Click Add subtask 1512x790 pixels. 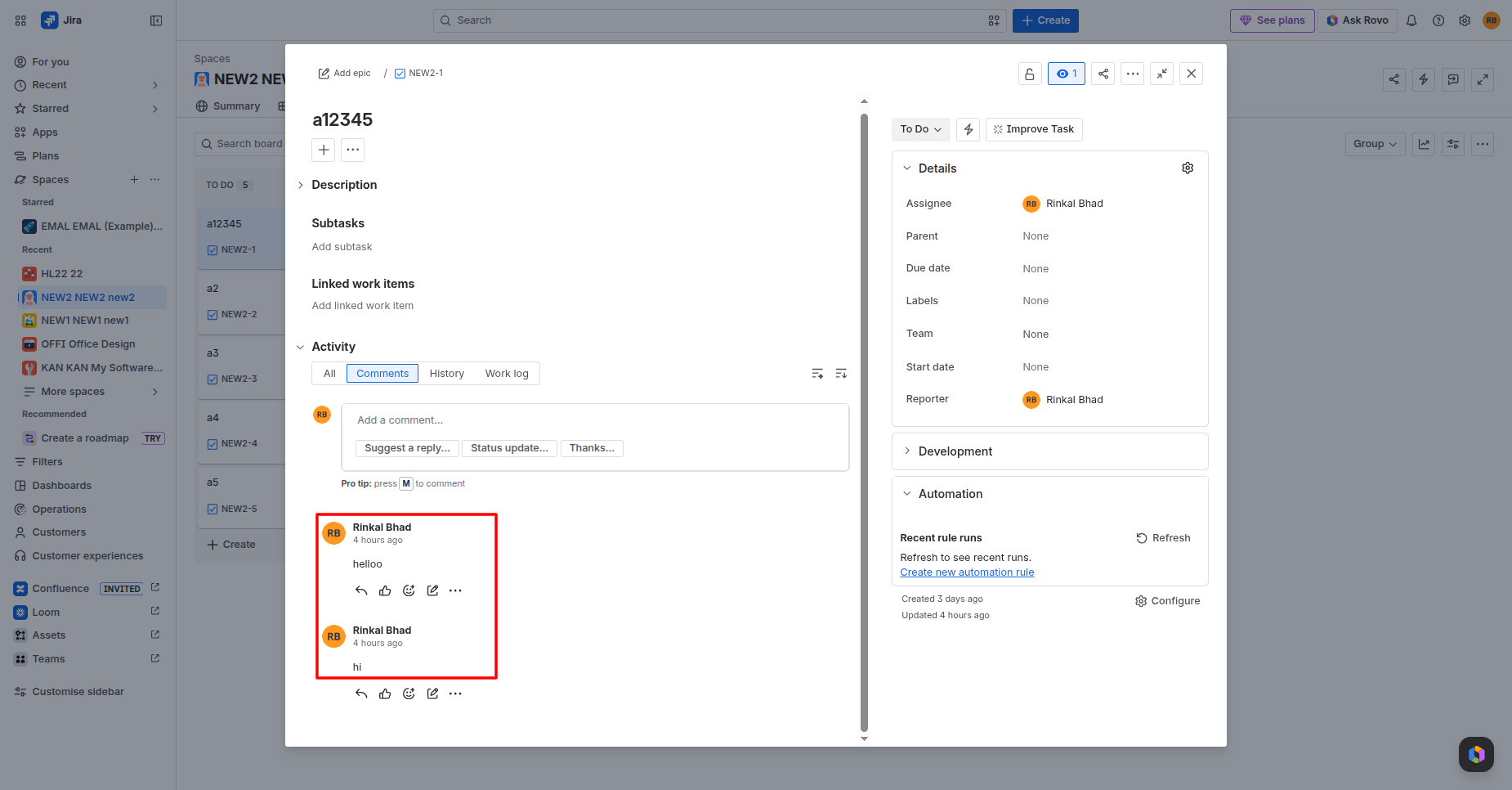coord(342,247)
